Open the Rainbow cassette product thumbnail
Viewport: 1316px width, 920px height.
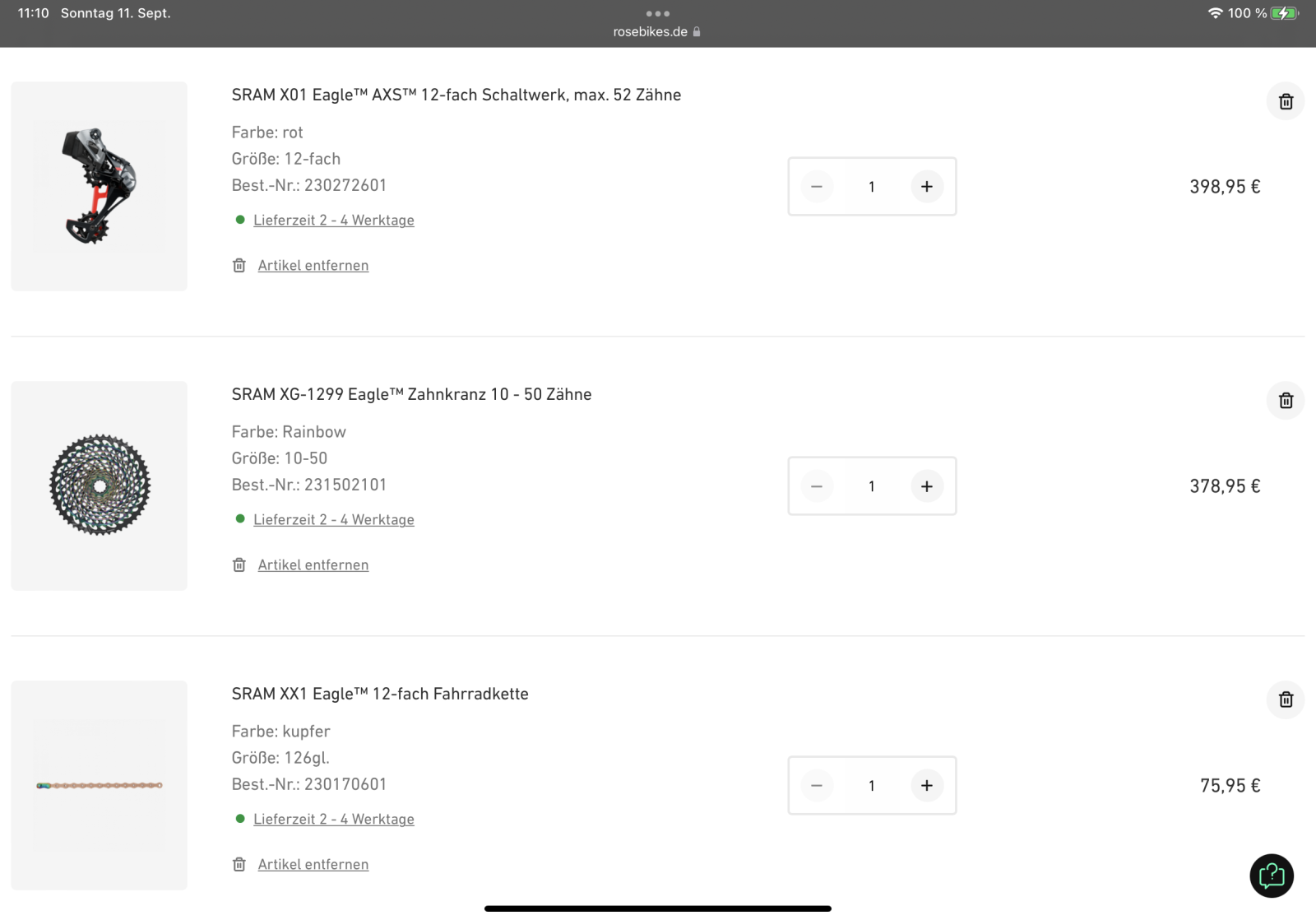tap(100, 486)
